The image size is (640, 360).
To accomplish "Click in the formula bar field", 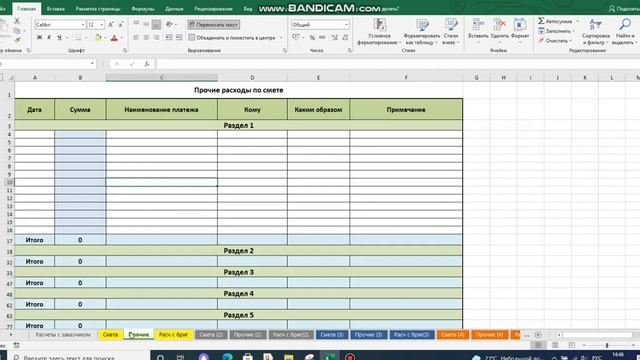I will (x=398, y=64).
